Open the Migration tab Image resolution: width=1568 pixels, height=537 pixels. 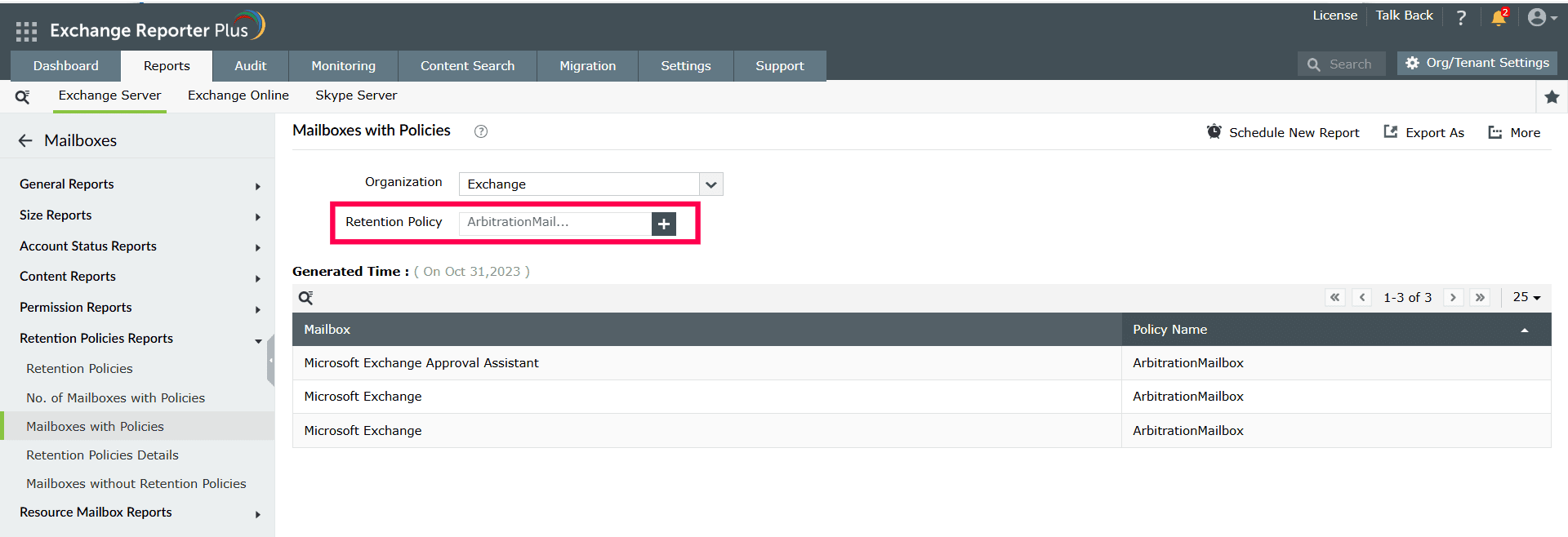[588, 66]
